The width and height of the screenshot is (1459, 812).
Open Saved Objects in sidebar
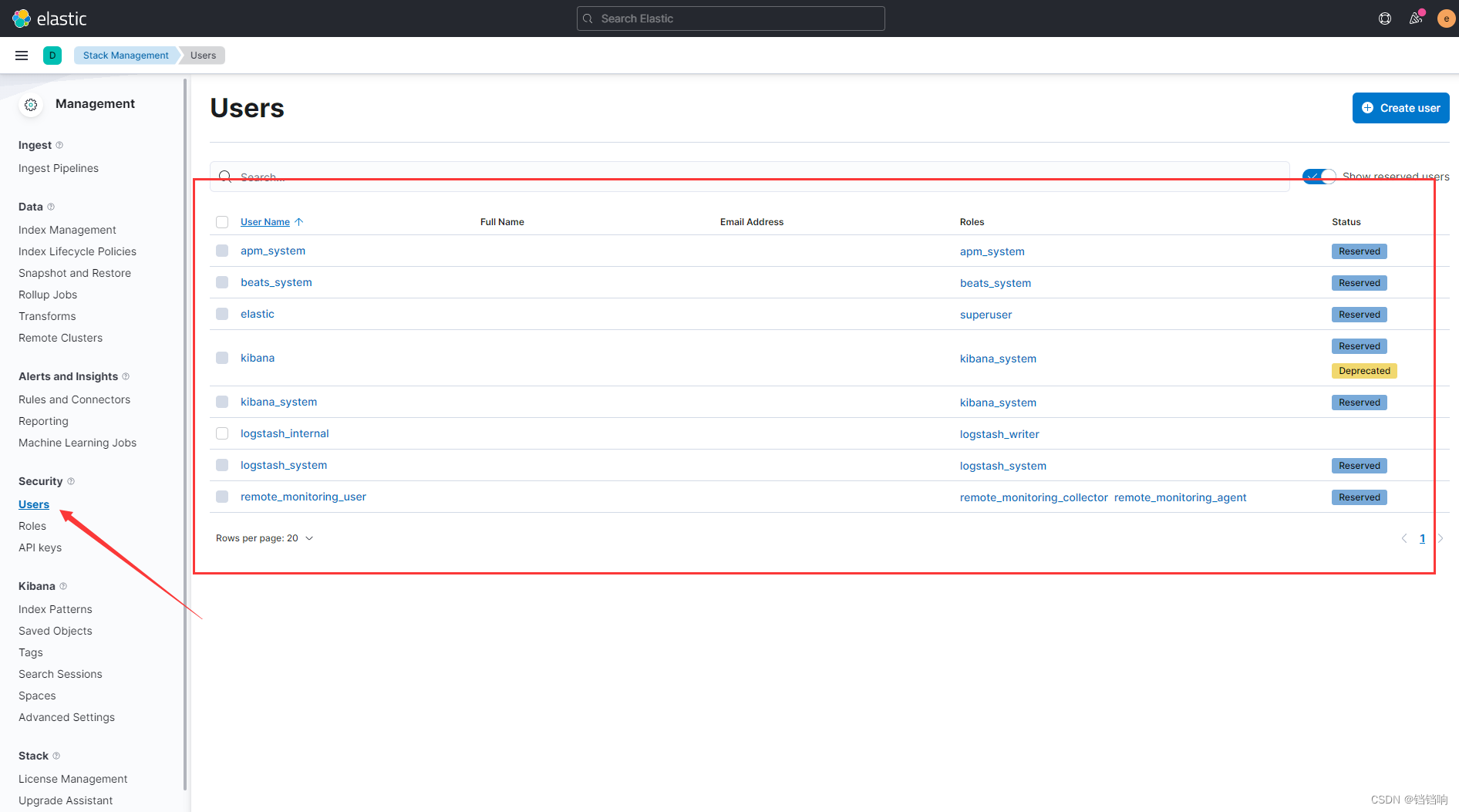point(56,631)
